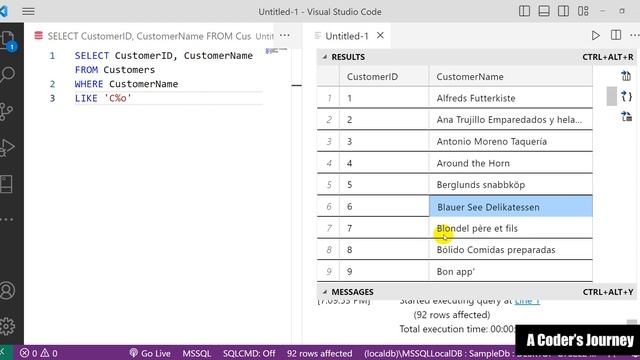Switch to SELECT CustomerID query editor tab
Viewport: 640px width, 360px height.
(149, 36)
